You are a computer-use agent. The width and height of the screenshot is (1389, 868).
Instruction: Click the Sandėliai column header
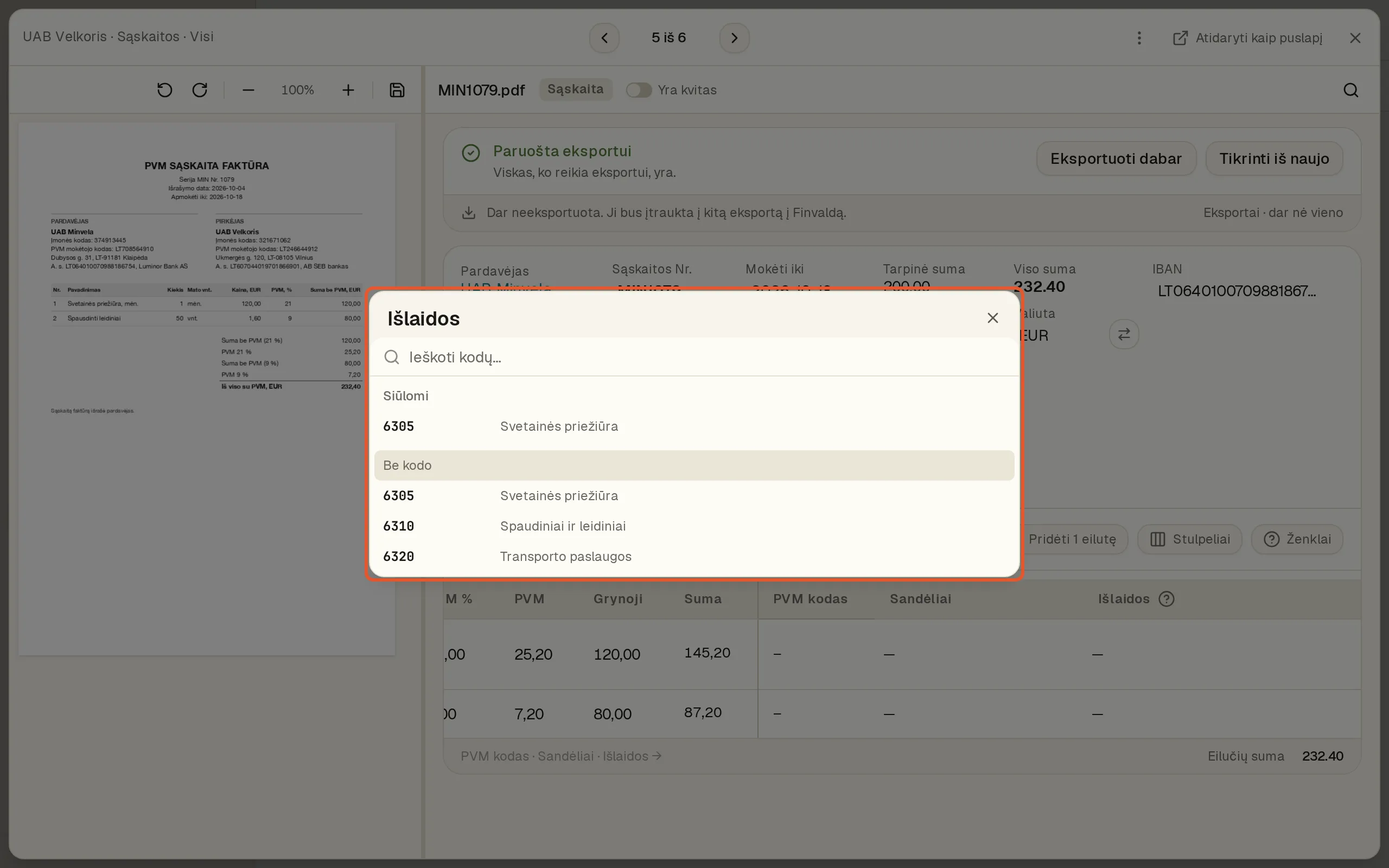pyautogui.click(x=920, y=599)
